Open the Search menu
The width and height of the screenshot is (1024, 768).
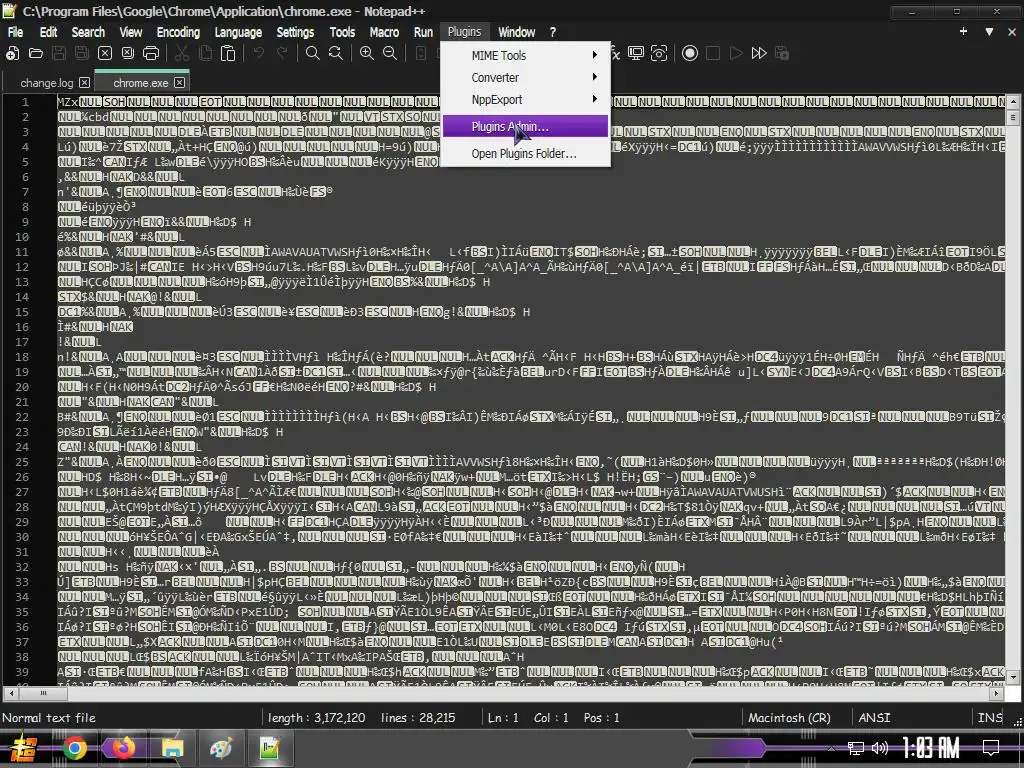[x=88, y=32]
